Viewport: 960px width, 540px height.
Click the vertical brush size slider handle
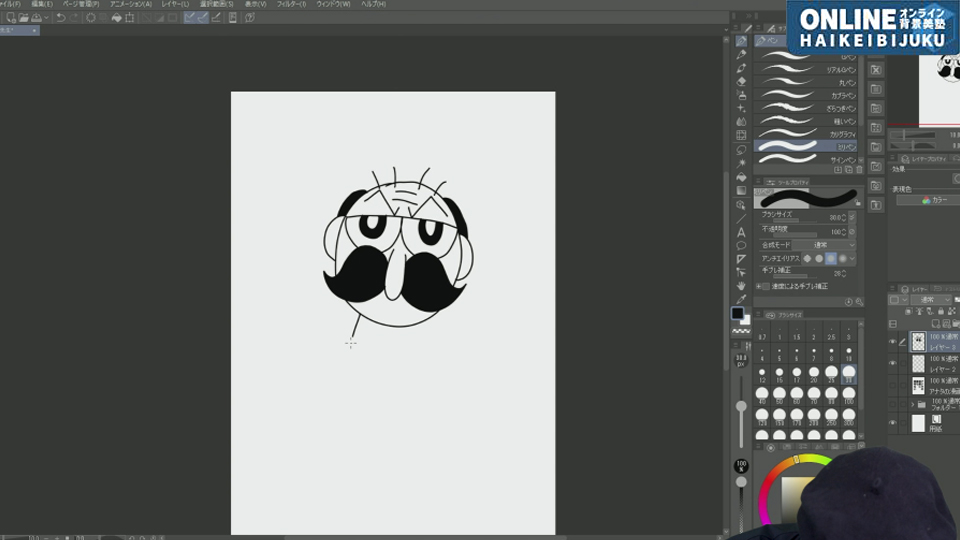(741, 406)
